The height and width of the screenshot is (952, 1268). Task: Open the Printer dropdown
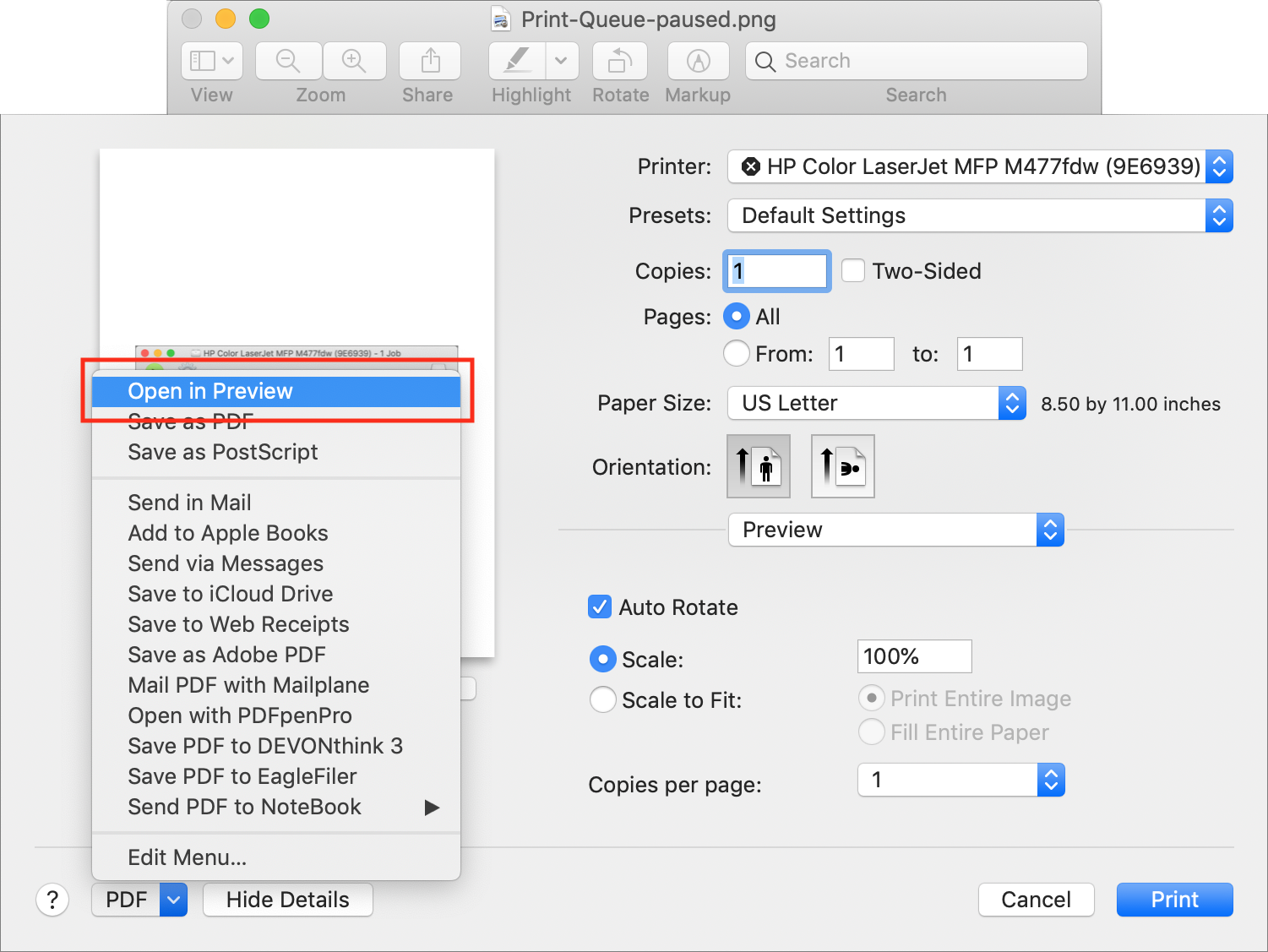click(x=980, y=166)
